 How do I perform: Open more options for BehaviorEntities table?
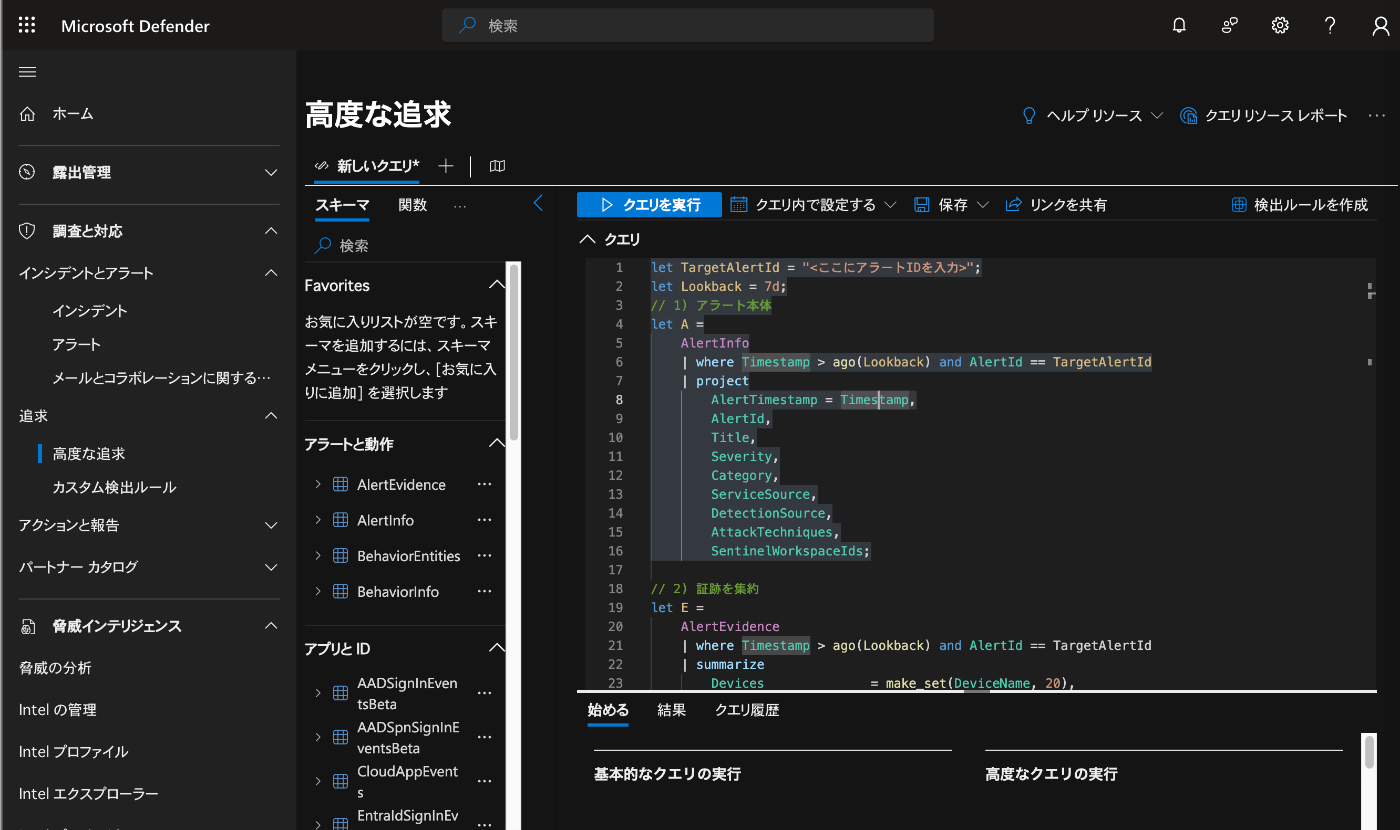[x=485, y=556]
